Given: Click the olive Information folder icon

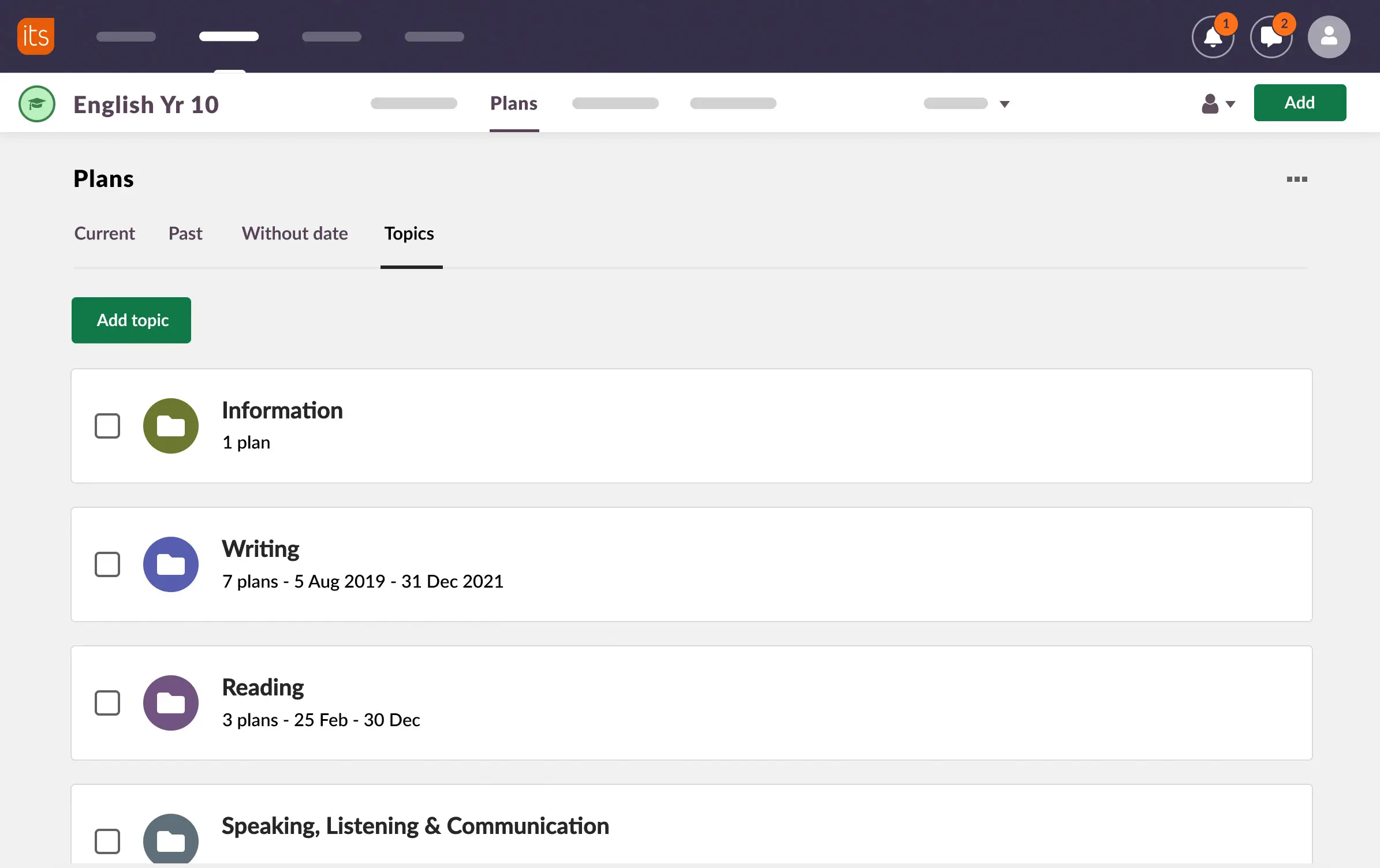Looking at the screenshot, I should pos(171,426).
